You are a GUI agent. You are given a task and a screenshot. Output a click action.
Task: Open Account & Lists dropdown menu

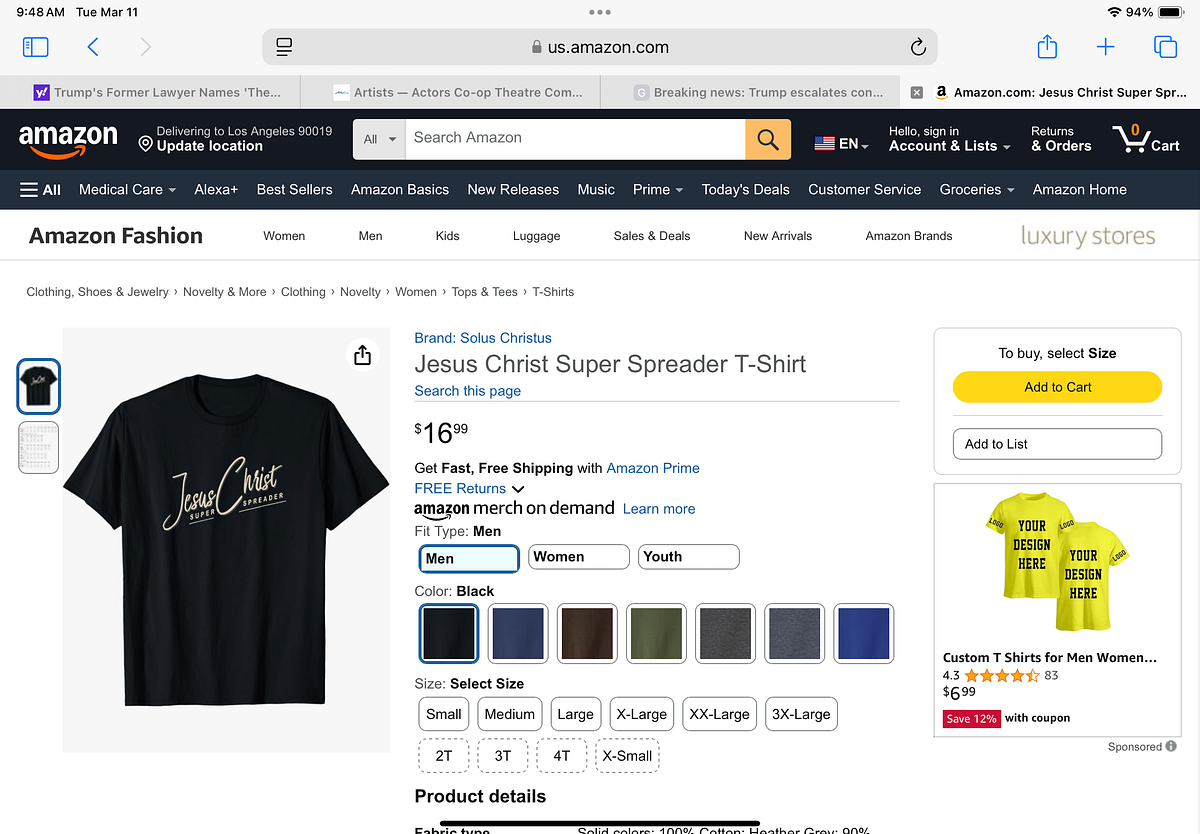943,139
